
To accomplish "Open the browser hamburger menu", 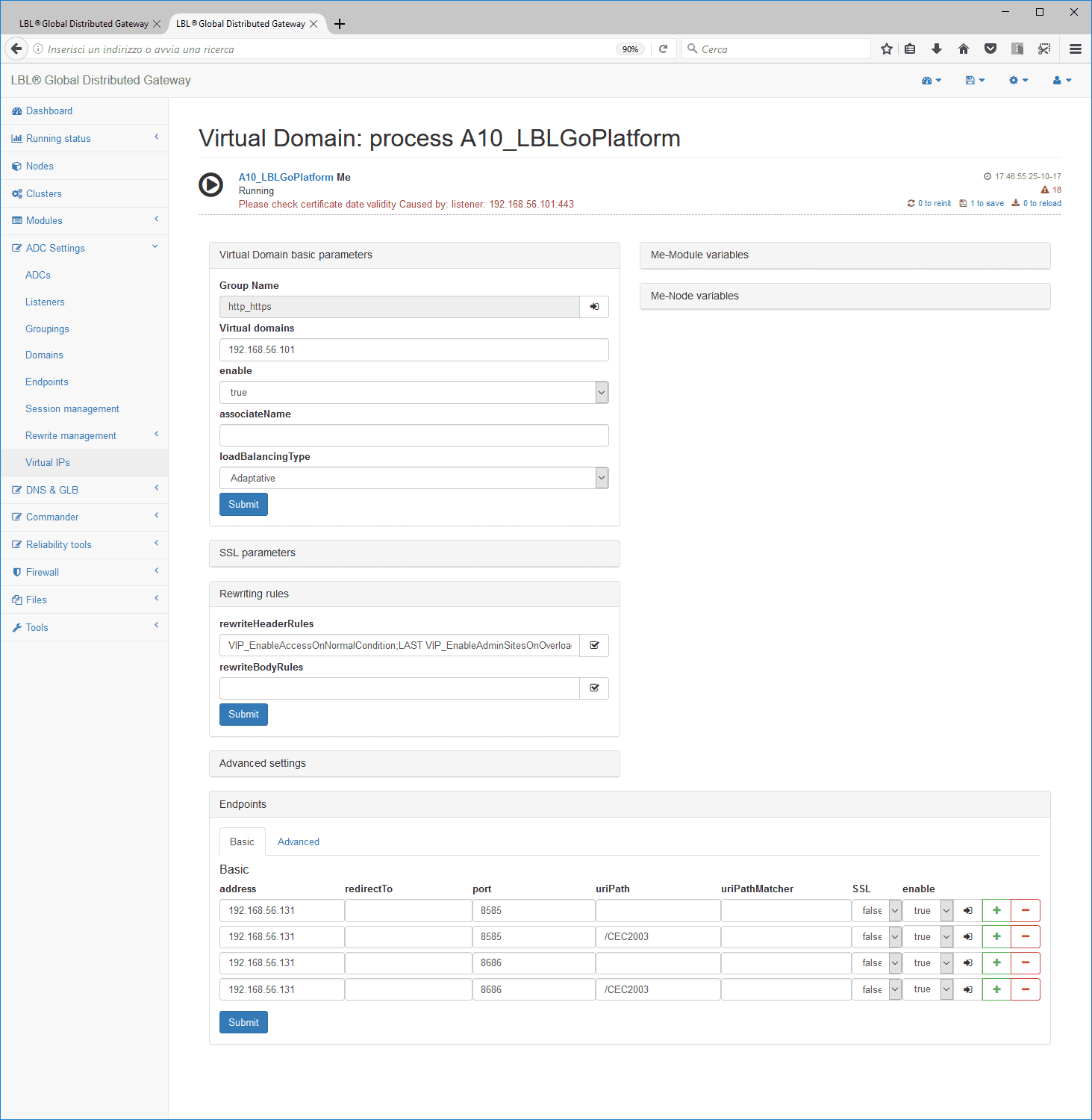I will pyautogui.click(x=1076, y=49).
